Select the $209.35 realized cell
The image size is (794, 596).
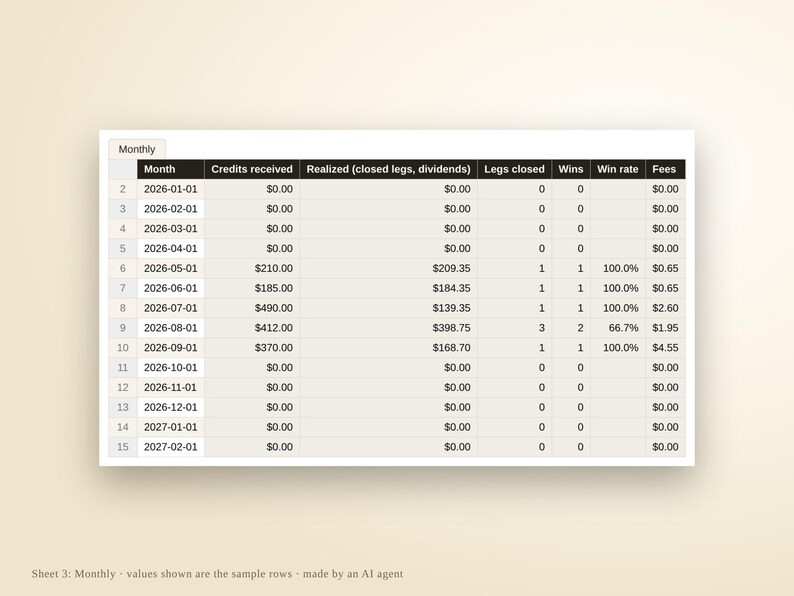(388, 268)
